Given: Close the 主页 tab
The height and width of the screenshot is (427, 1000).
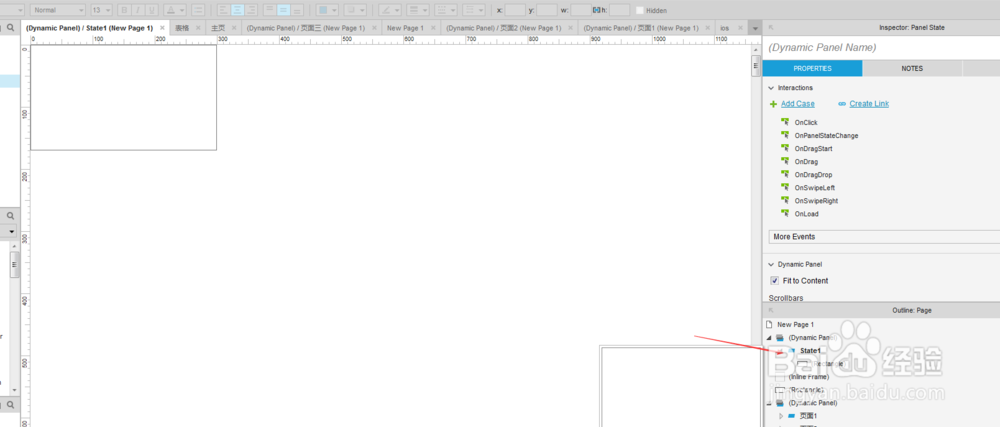Looking at the screenshot, I should point(234,28).
